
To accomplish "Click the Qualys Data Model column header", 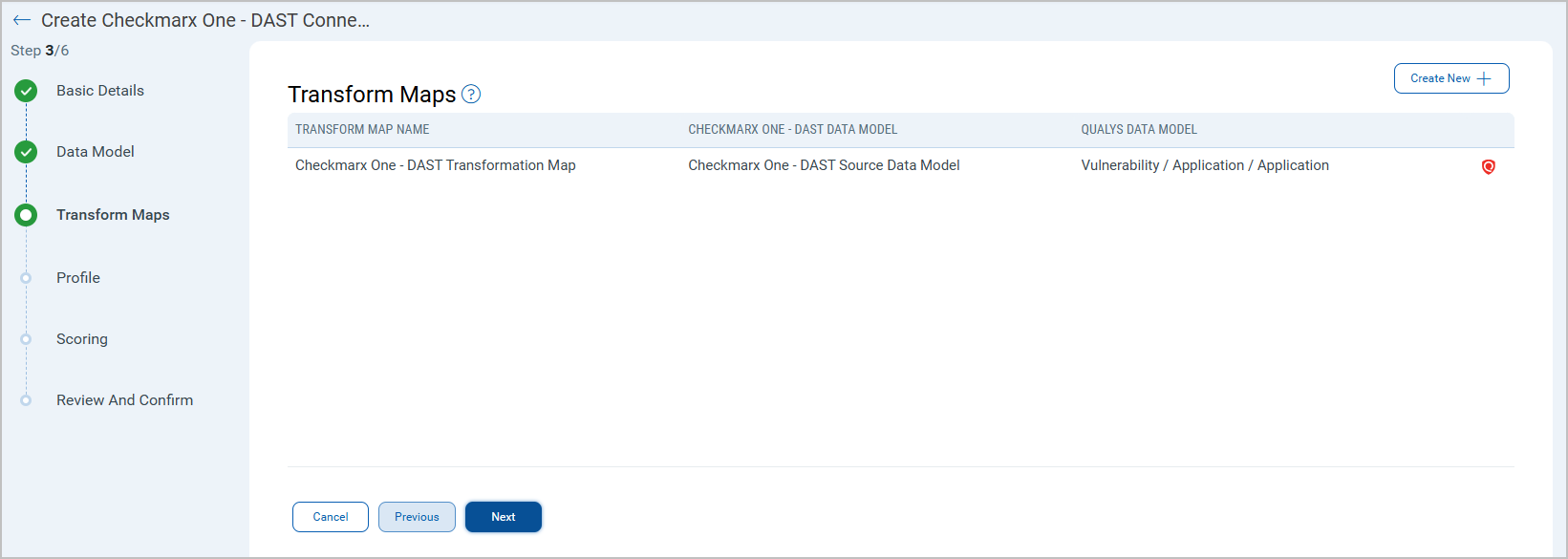I will (1139, 130).
